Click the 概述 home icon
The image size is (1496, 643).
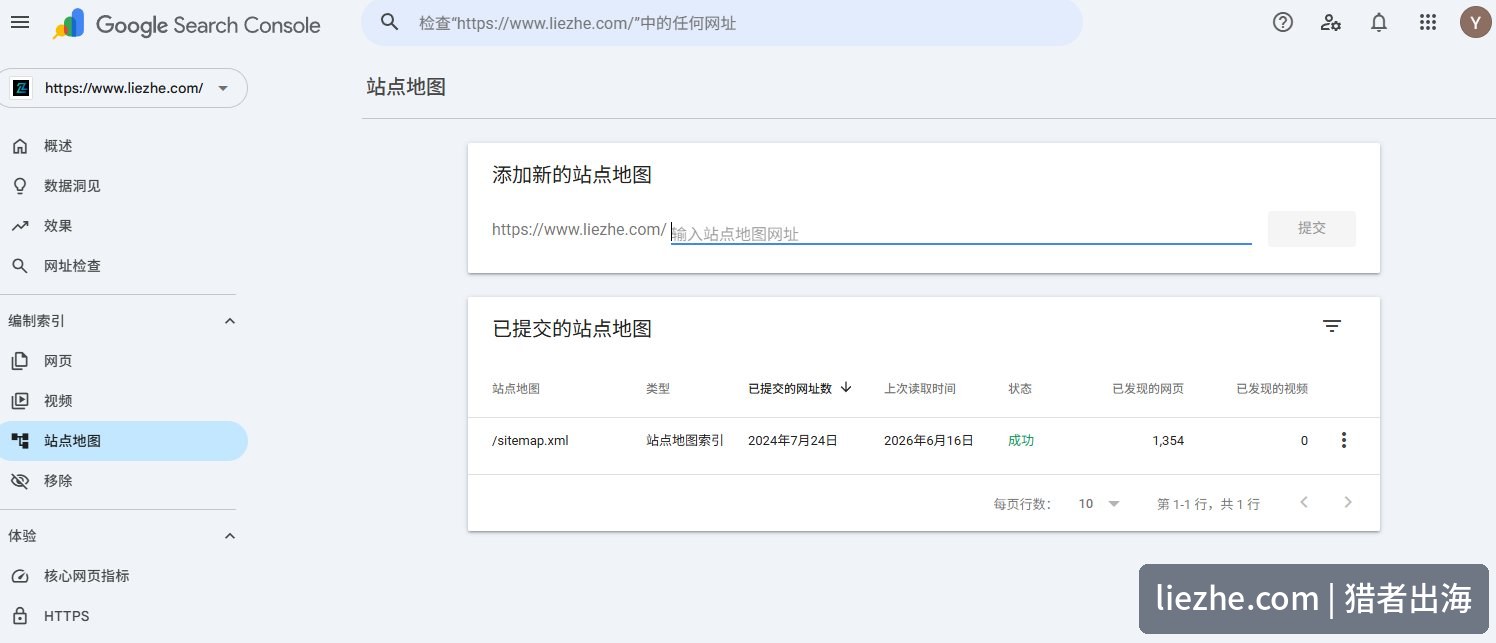point(20,146)
